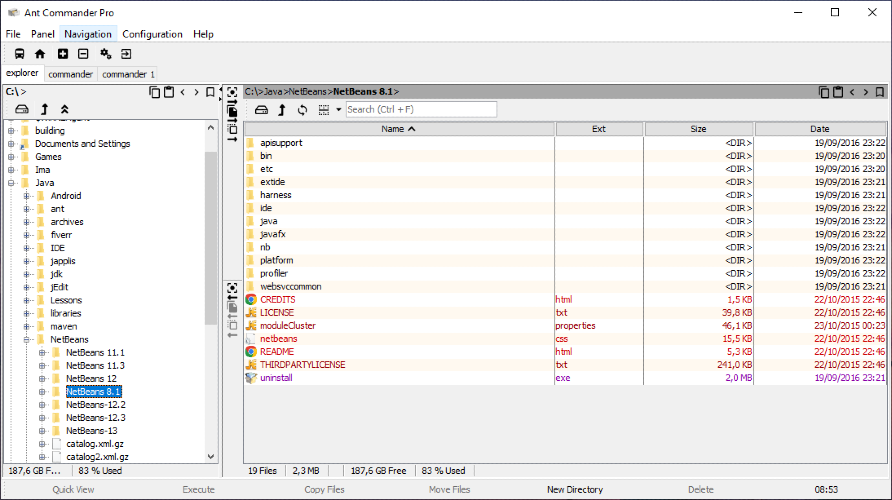
Task: Click the Home icon in main toolbar
Action: 40,54
